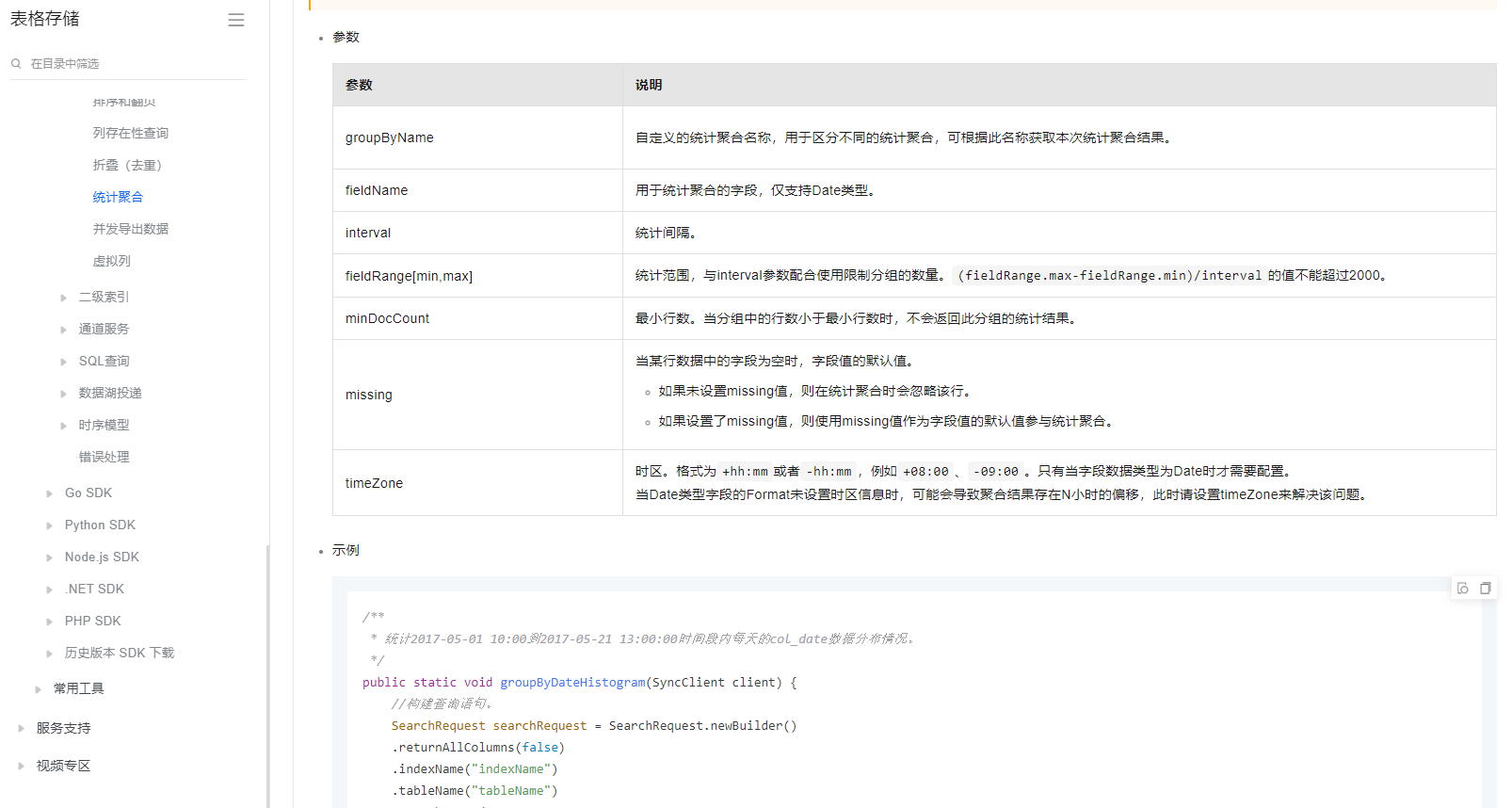
Task: Expand the 常用工具 tree arrow
Action: pos(39,689)
